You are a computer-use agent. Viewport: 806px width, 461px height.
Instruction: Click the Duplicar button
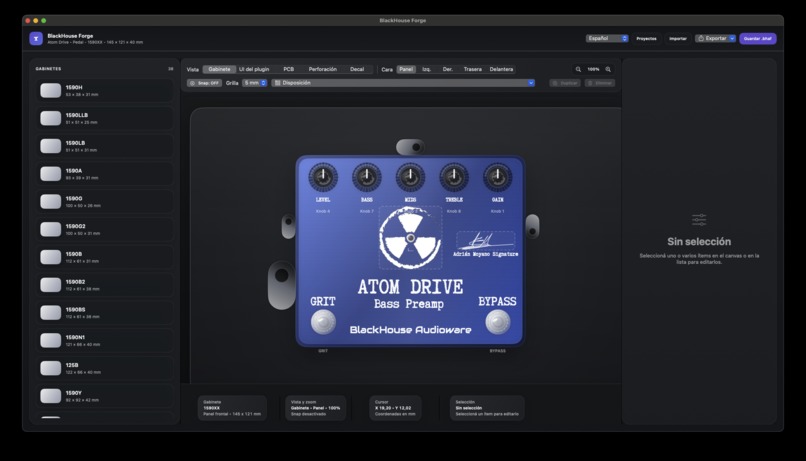coord(565,83)
